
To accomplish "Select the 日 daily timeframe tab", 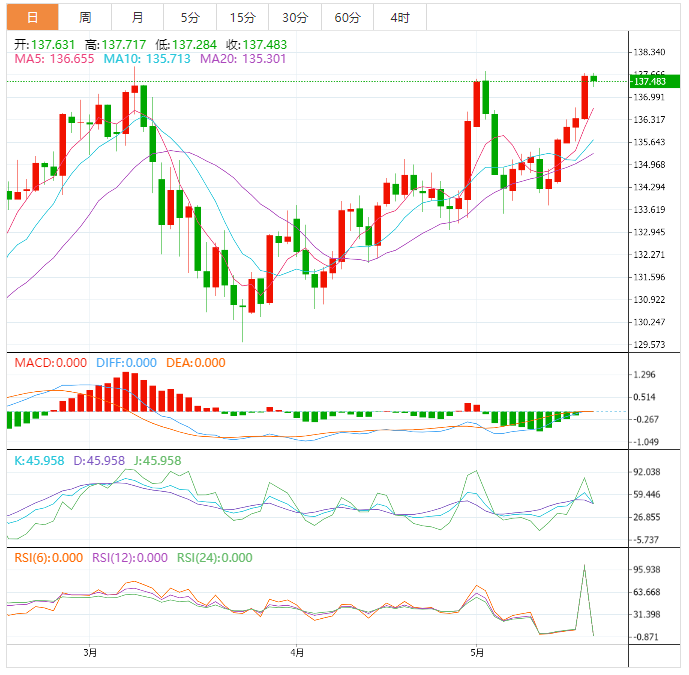I will [x=33, y=17].
